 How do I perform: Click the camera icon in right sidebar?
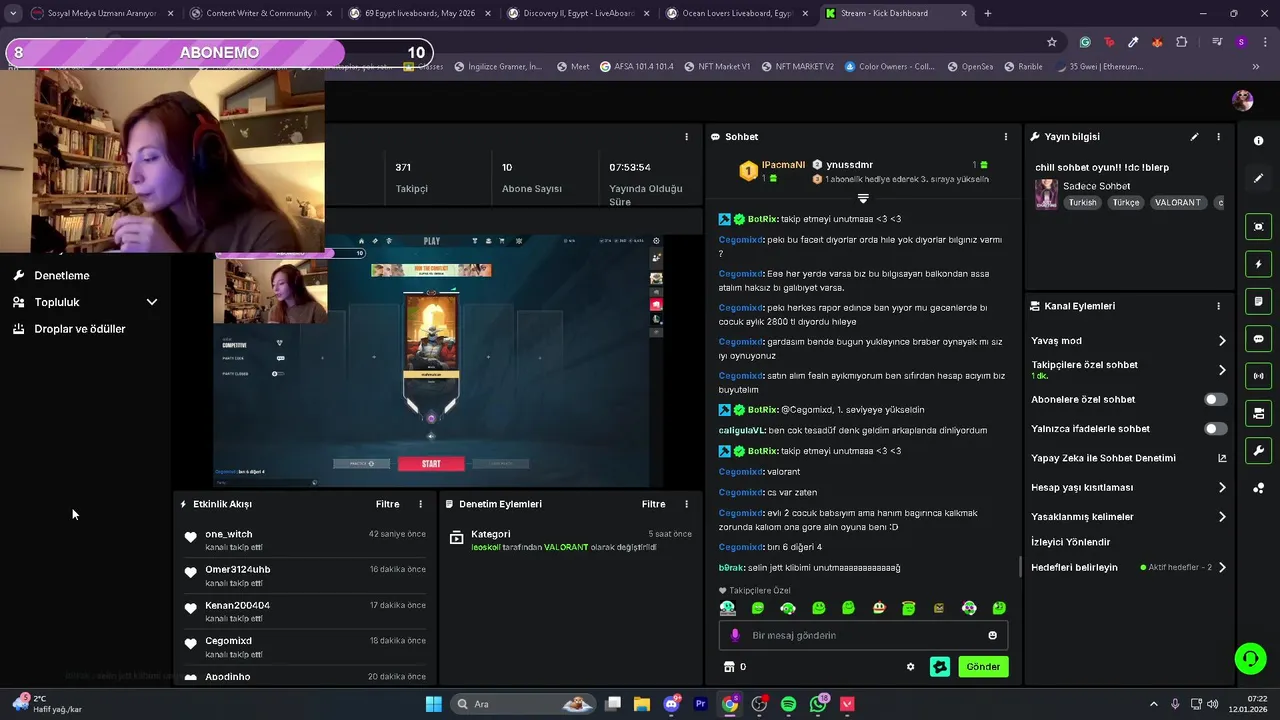pyautogui.click(x=1258, y=413)
